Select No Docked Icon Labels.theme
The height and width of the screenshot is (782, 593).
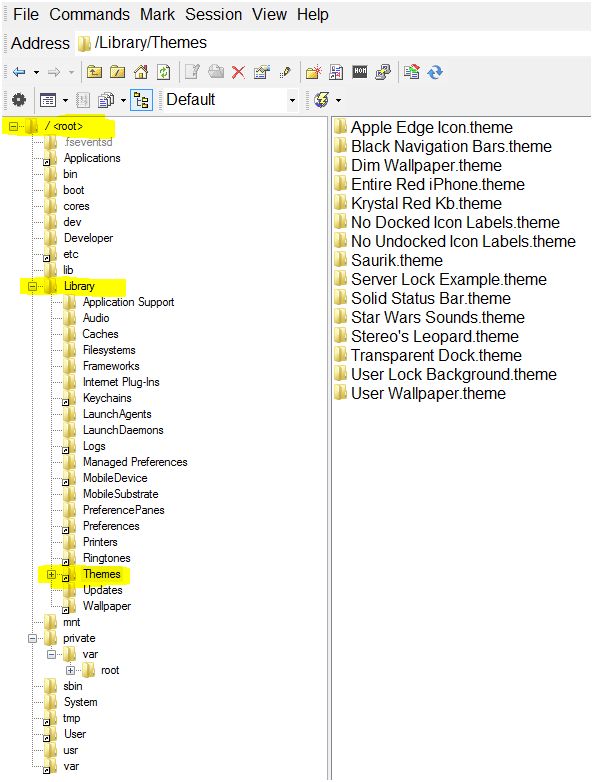pos(455,222)
